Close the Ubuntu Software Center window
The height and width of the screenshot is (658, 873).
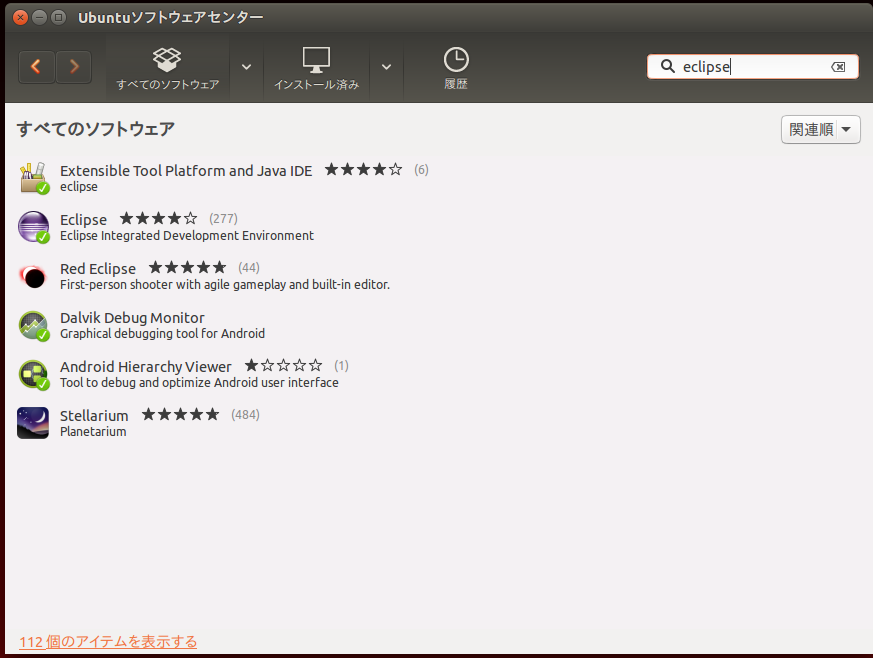(21, 18)
